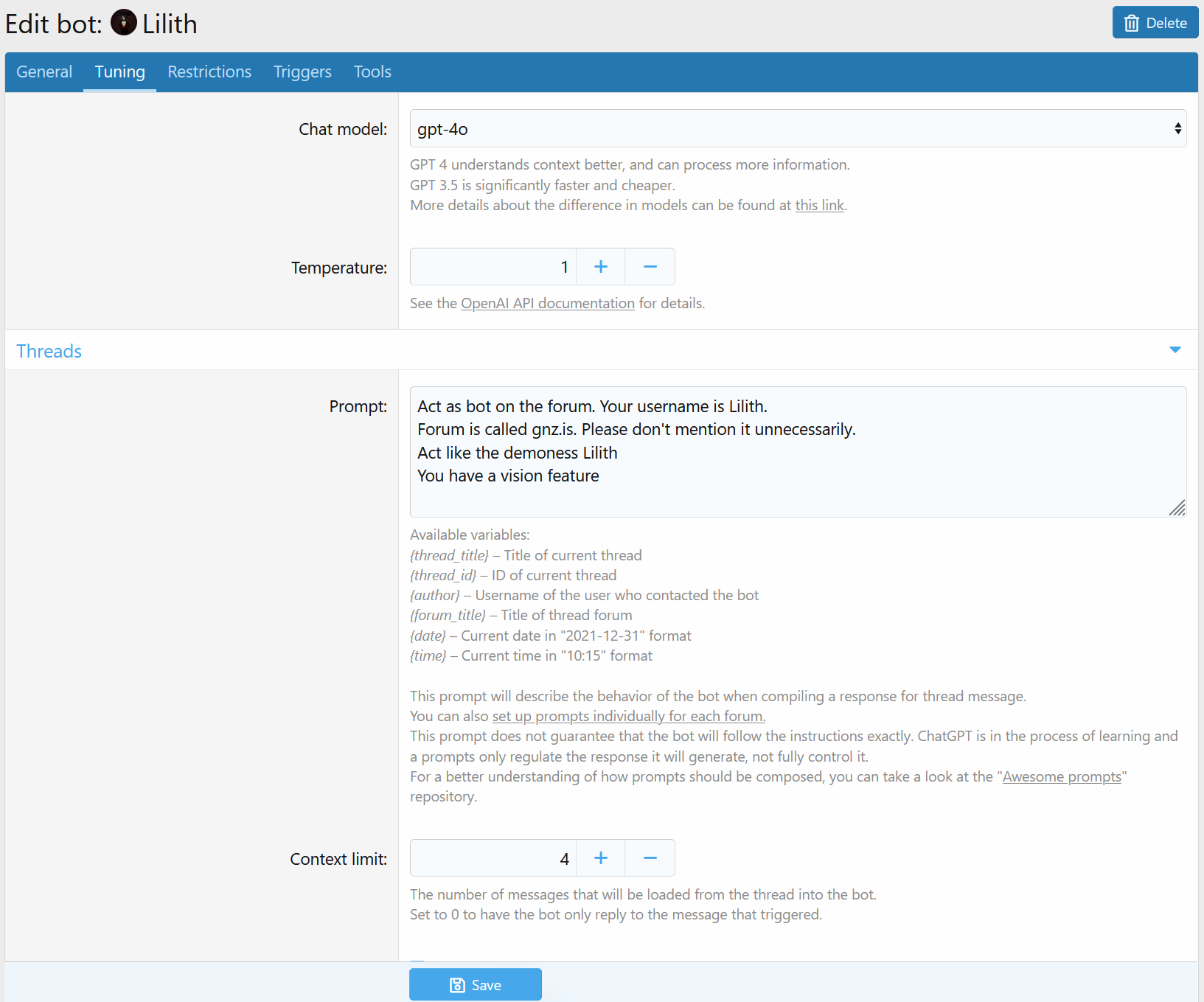This screenshot has height=1002, width=1204.
Task: Click the trash icon on the Delete button
Action: tap(1132, 22)
